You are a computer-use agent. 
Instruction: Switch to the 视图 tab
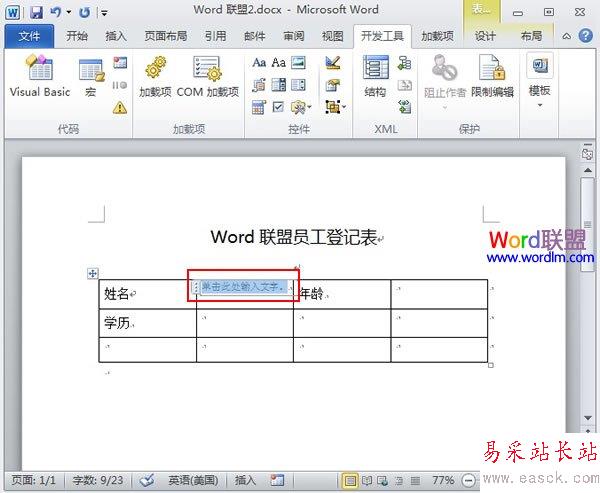tap(333, 36)
